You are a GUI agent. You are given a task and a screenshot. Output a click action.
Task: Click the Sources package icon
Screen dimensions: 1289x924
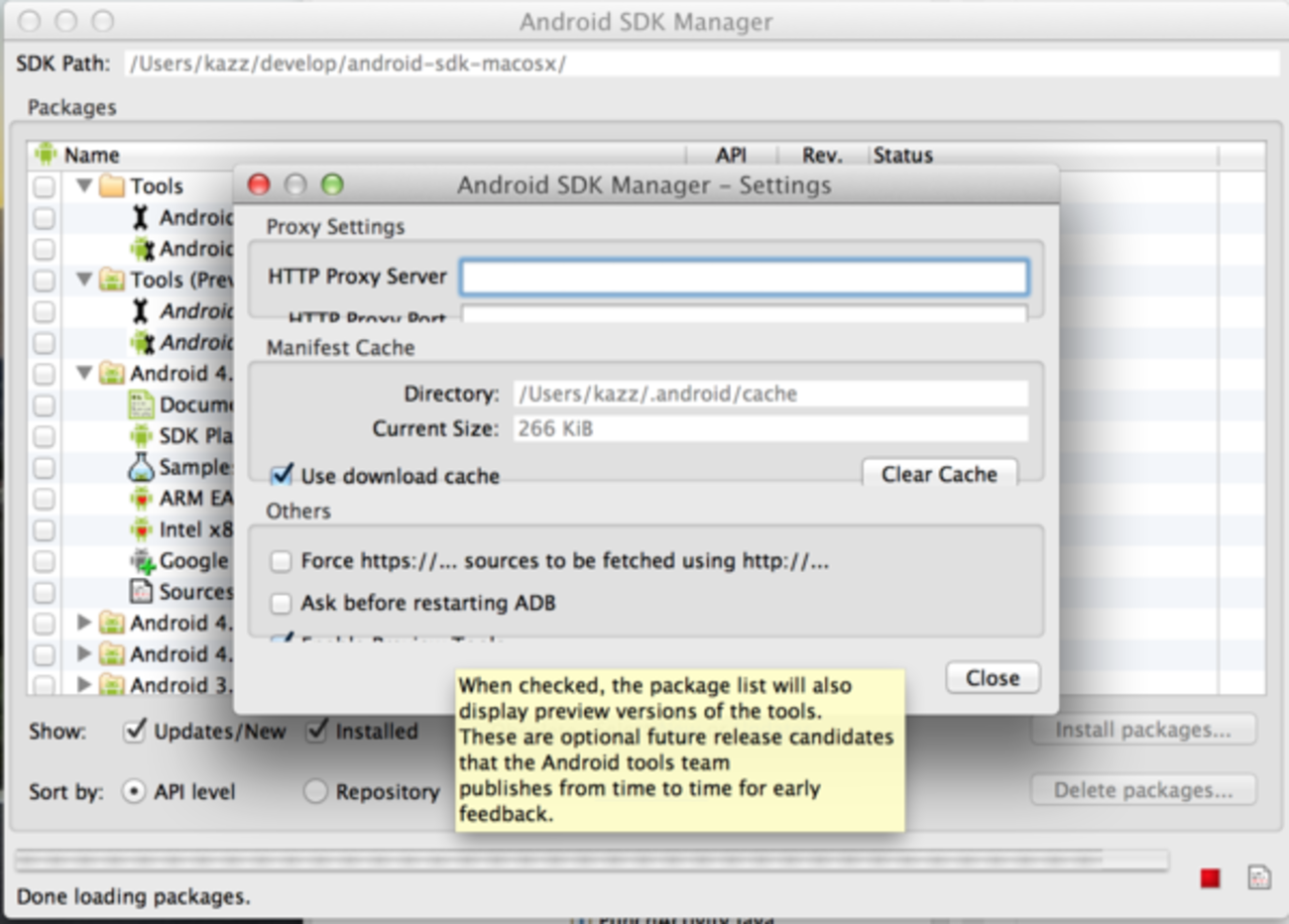coord(142,592)
